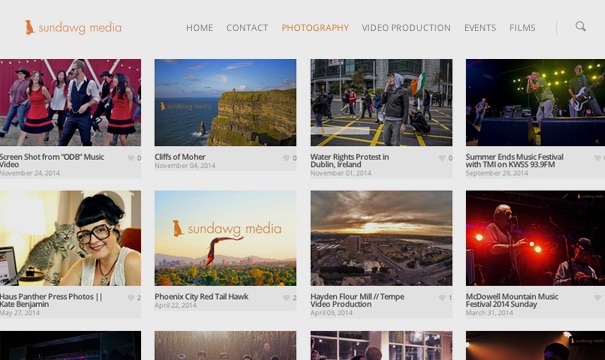Like the McDowell Mountain Music Festival post
The width and height of the screenshot is (605, 360).
coord(598,297)
